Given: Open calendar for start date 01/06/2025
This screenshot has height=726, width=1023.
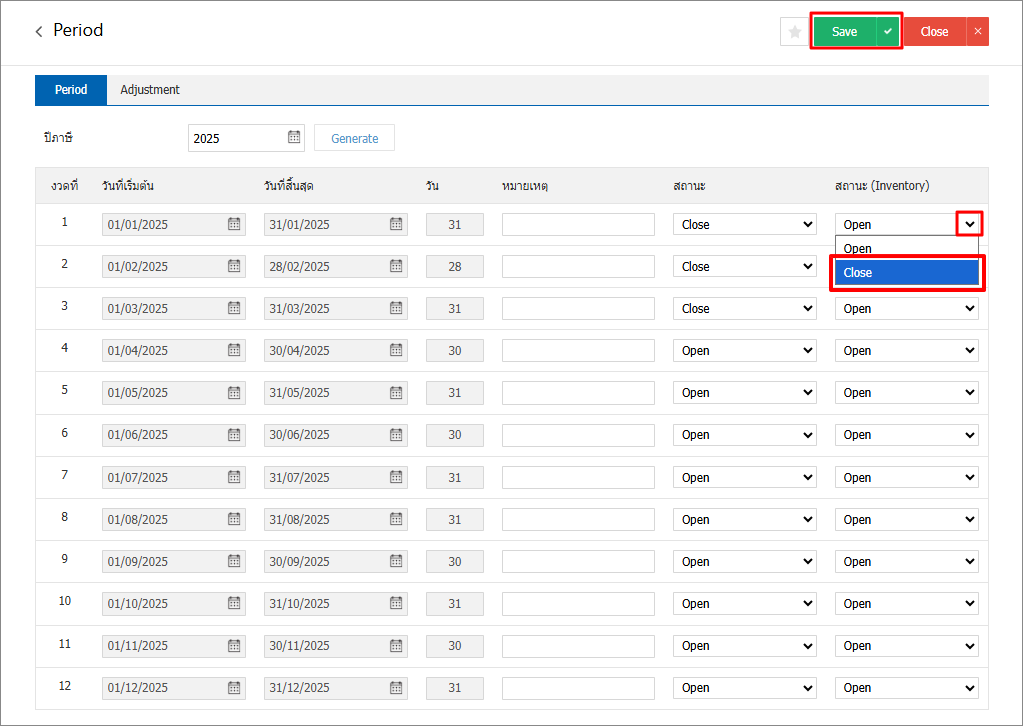Looking at the screenshot, I should (x=234, y=435).
